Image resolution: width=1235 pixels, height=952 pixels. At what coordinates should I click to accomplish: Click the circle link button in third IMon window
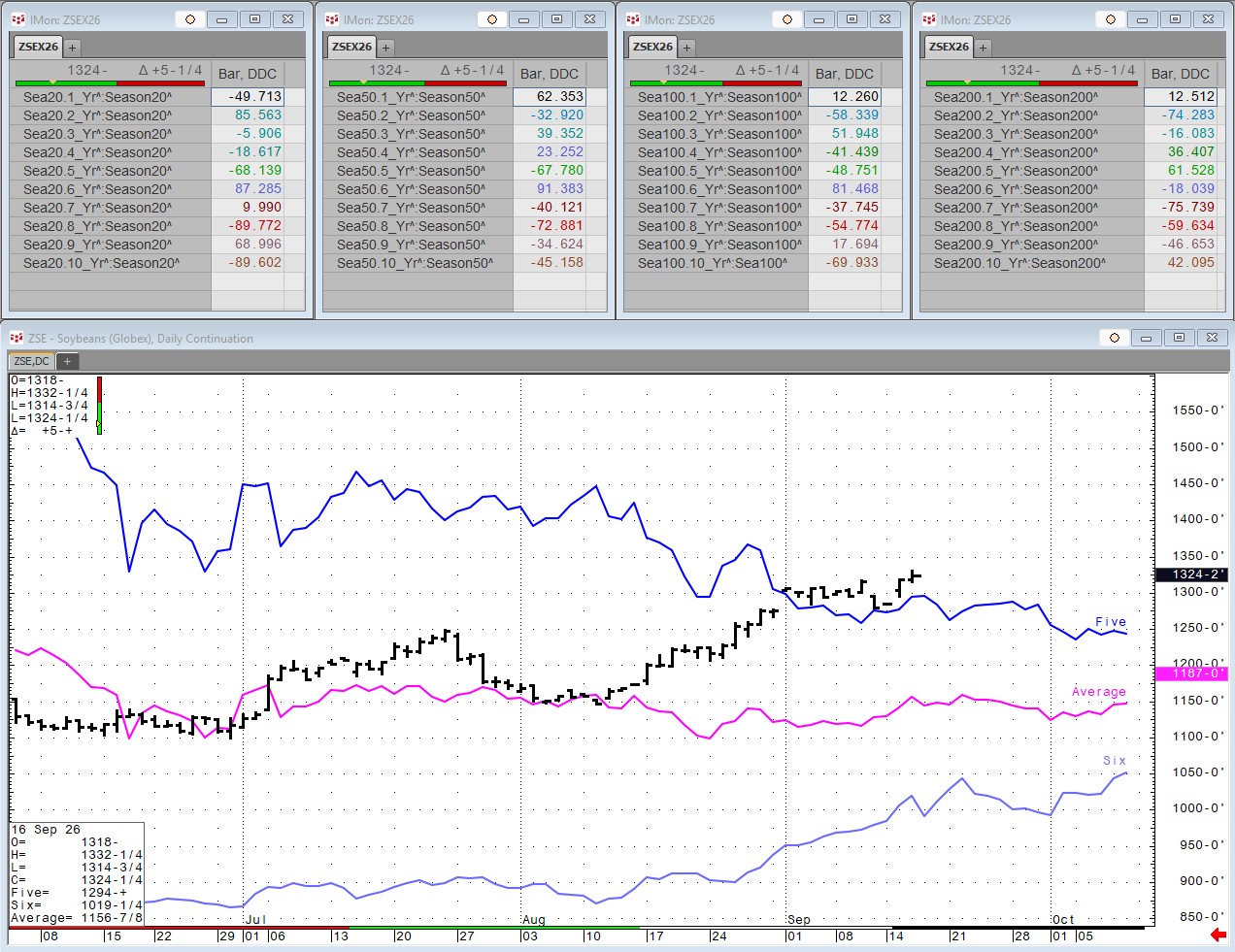pyautogui.click(x=787, y=19)
